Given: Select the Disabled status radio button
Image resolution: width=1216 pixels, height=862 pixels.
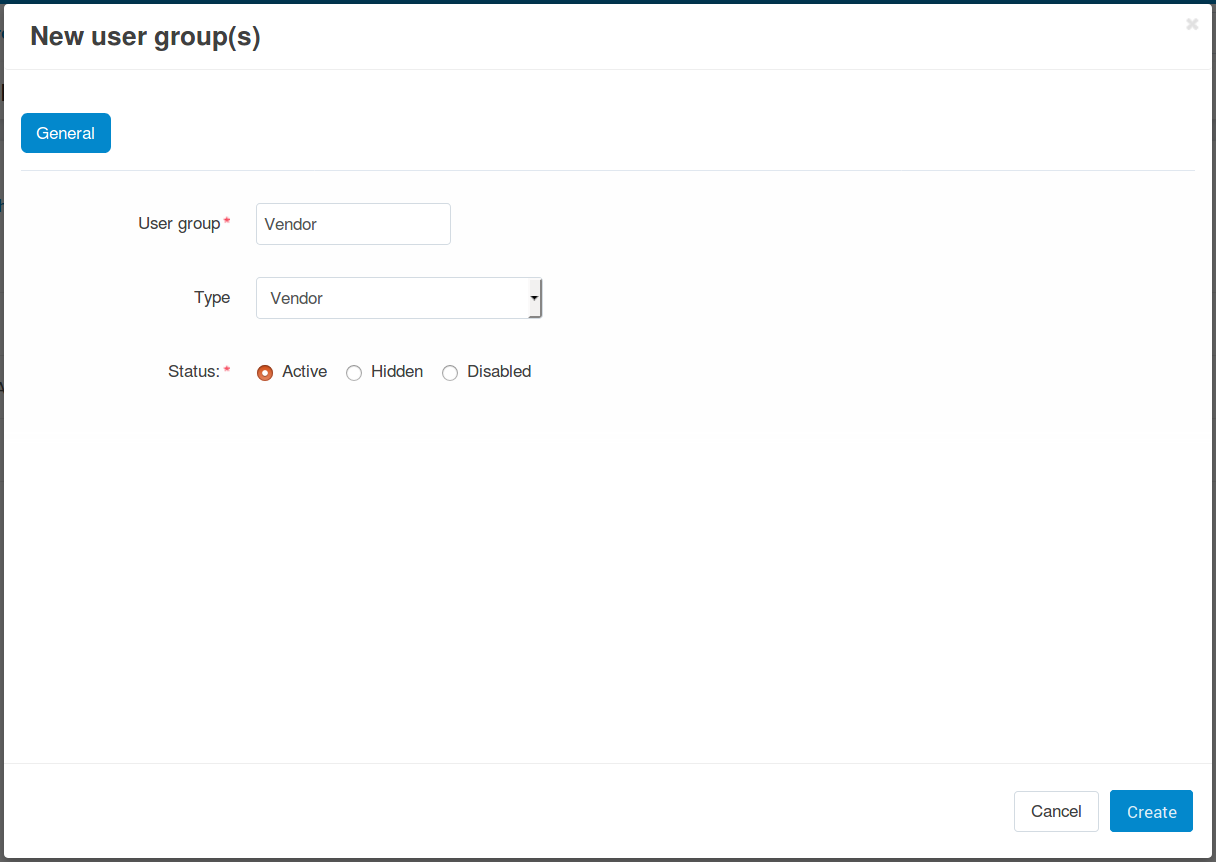Looking at the screenshot, I should tap(450, 373).
